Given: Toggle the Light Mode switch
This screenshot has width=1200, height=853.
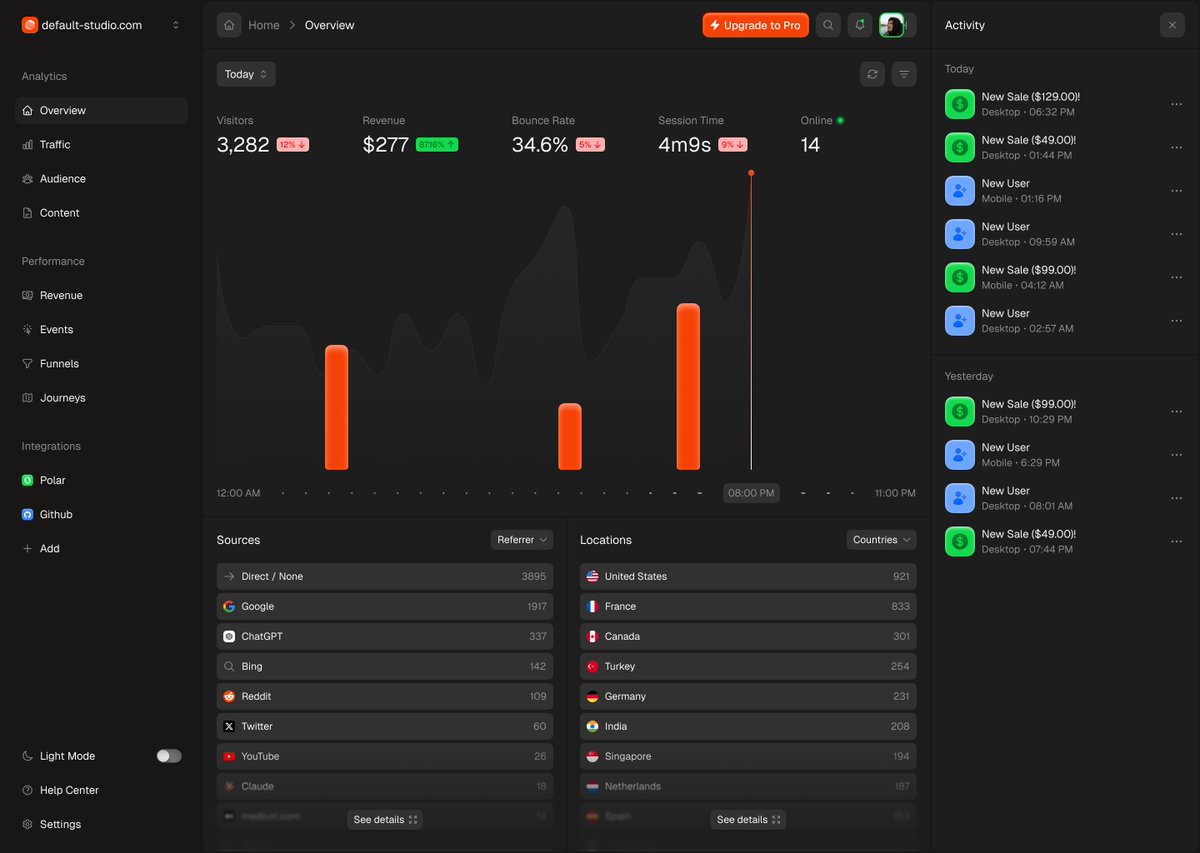Looking at the screenshot, I should coord(169,756).
